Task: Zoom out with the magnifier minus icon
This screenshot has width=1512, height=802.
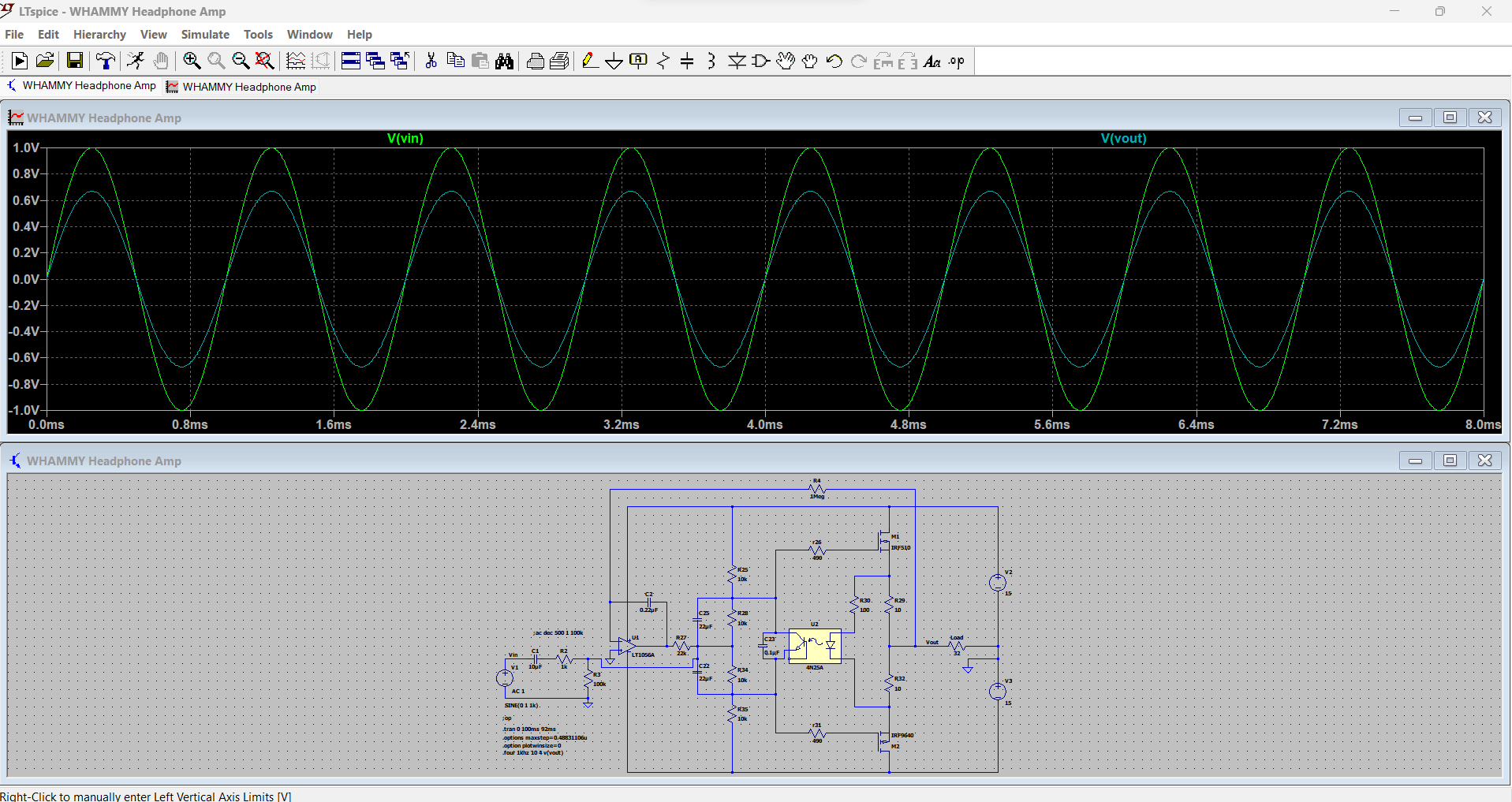Action: [241, 61]
